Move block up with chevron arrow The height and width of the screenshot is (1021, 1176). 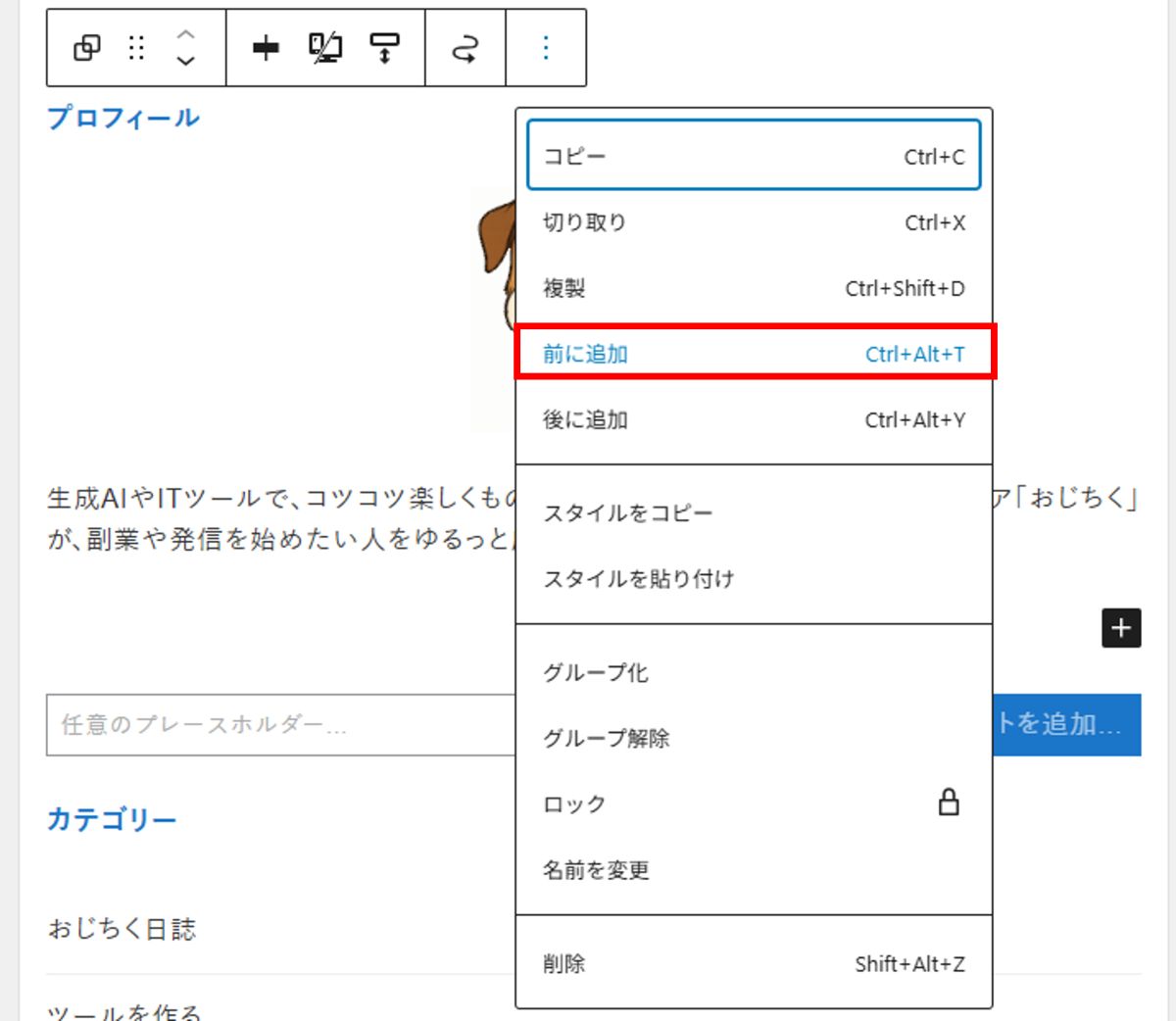(x=185, y=35)
